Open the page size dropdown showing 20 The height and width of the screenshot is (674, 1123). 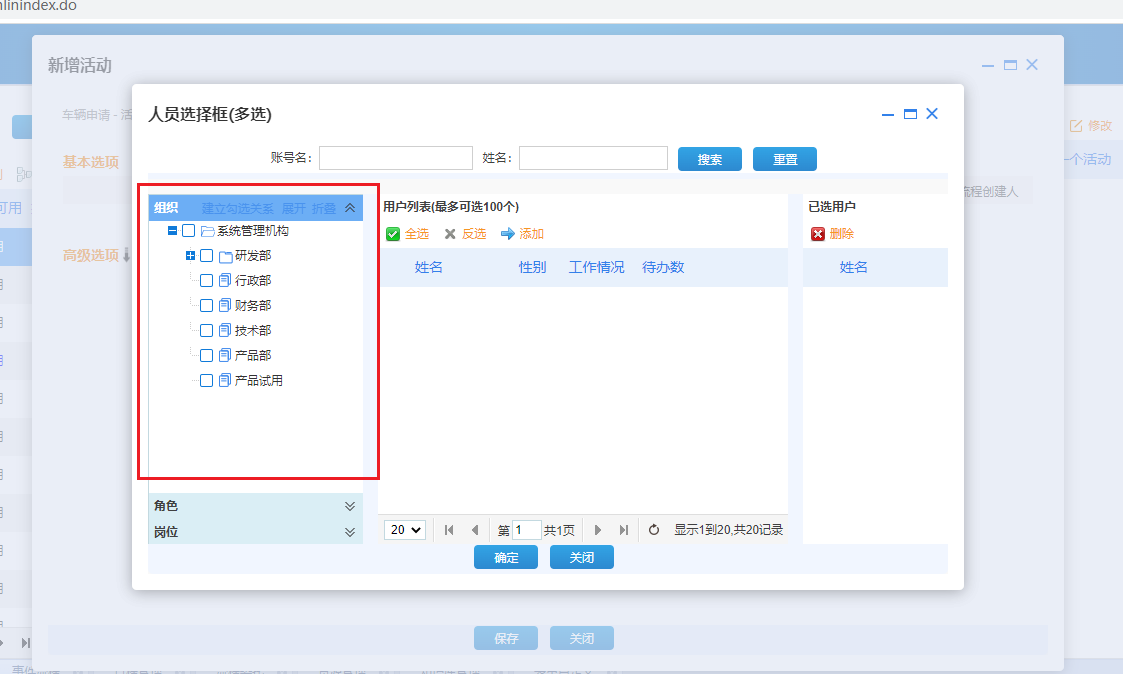pos(405,530)
